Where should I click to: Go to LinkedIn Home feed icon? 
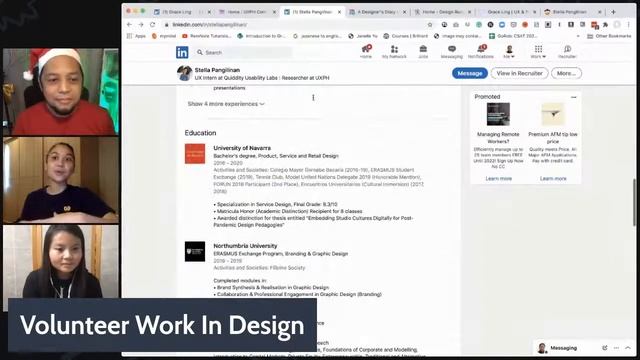(x=366, y=51)
